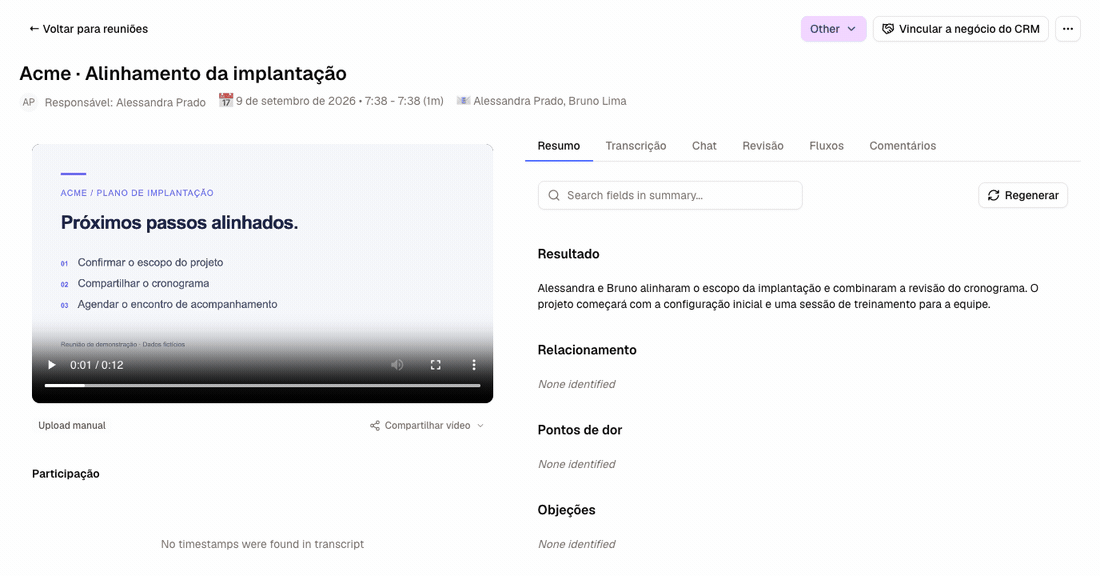
Task: Switch video to fullscreen
Action: pyautogui.click(x=436, y=365)
